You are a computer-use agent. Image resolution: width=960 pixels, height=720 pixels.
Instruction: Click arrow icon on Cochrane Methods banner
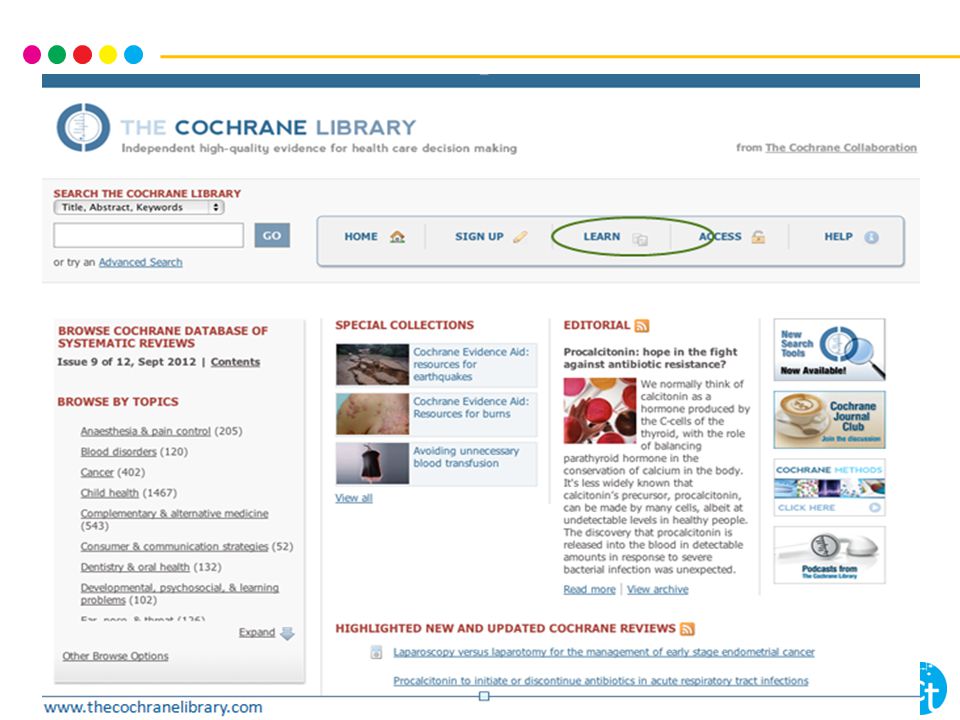[874, 508]
